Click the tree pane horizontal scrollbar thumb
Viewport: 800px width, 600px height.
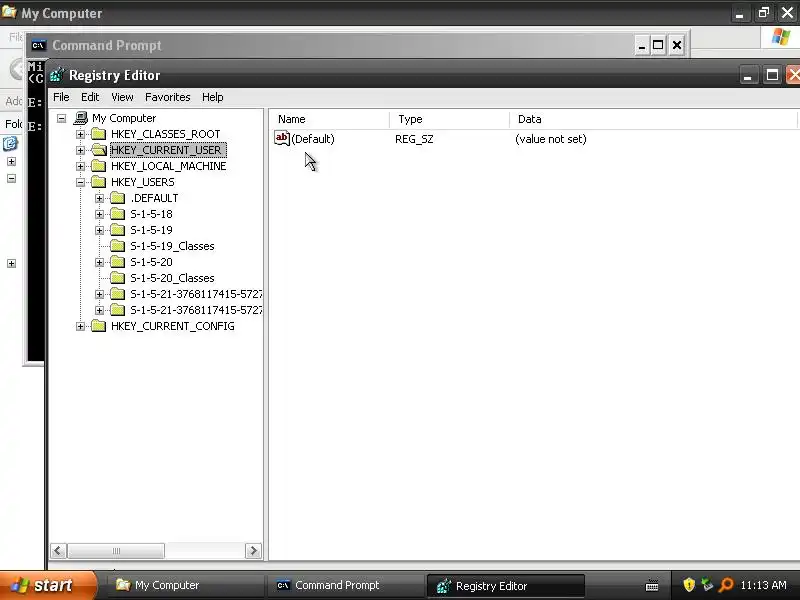click(x=116, y=551)
